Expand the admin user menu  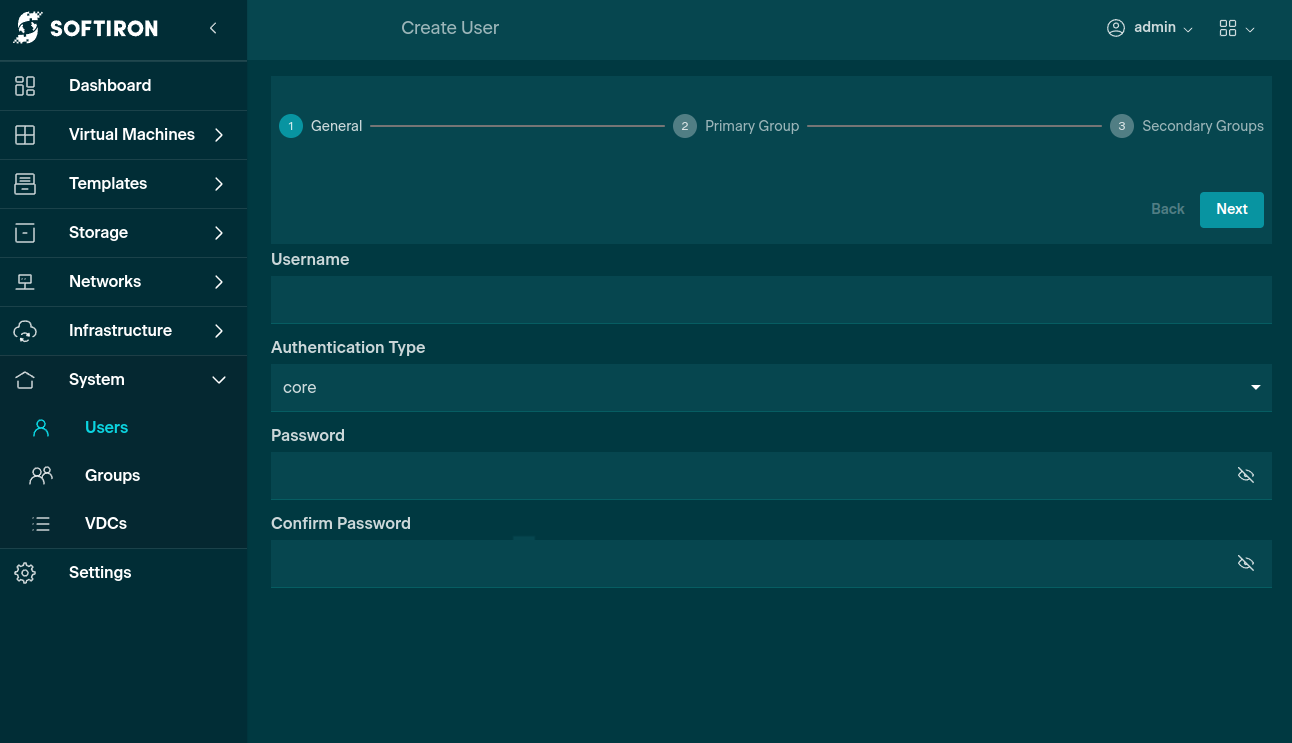[x=1150, y=28]
